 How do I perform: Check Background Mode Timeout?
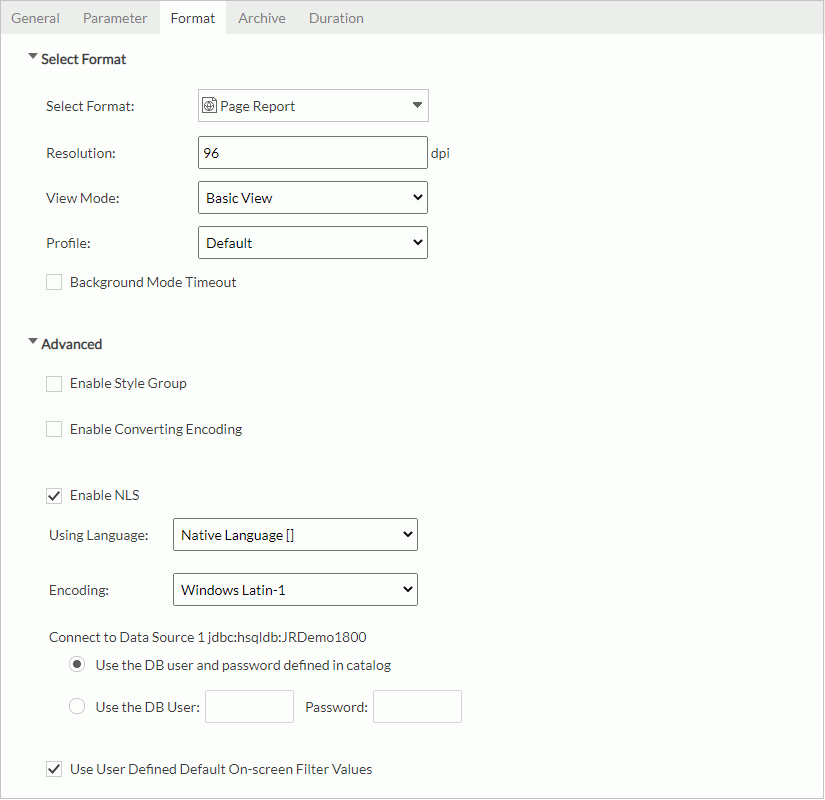54,282
